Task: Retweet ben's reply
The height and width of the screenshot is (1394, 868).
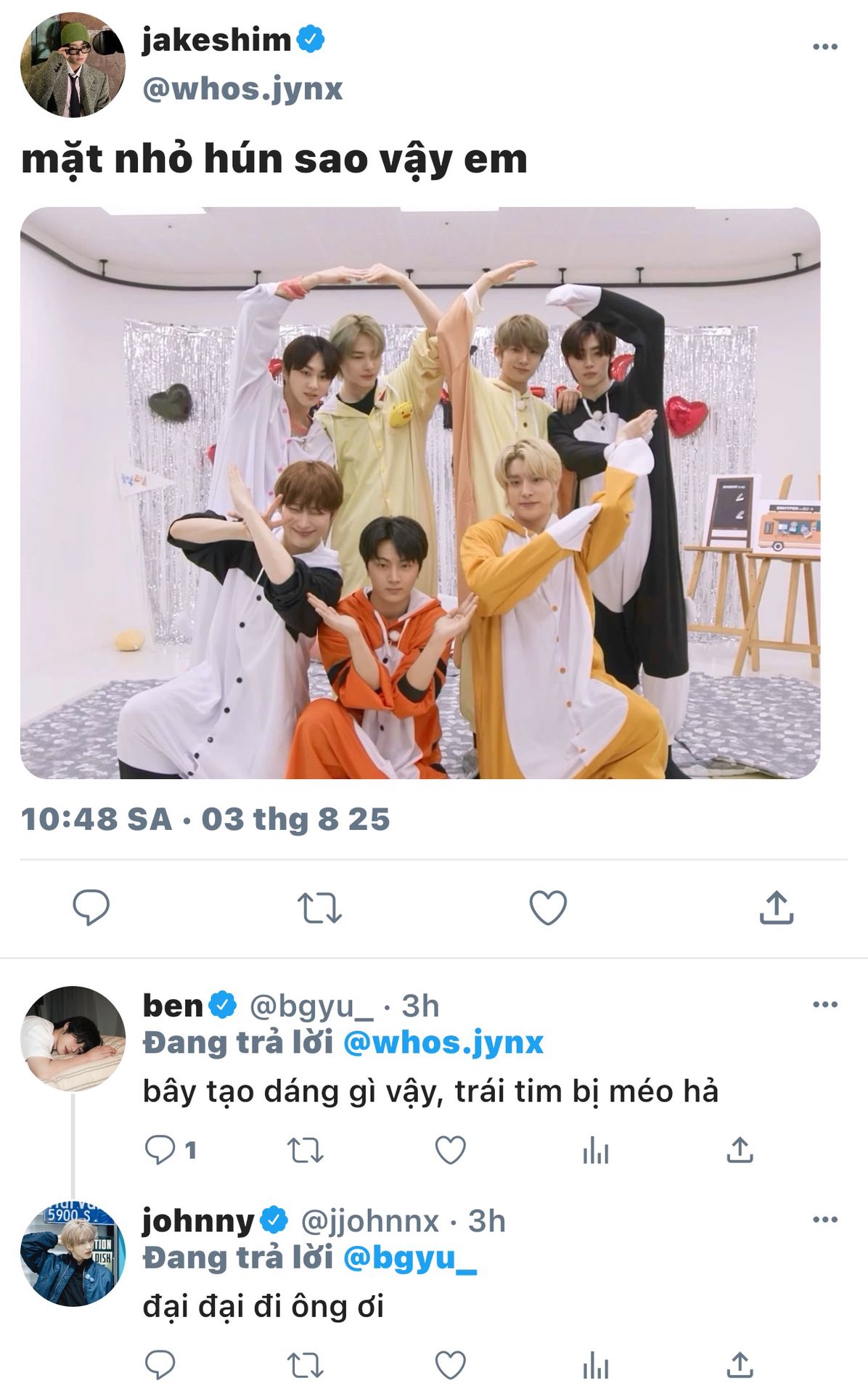Action: [305, 1150]
